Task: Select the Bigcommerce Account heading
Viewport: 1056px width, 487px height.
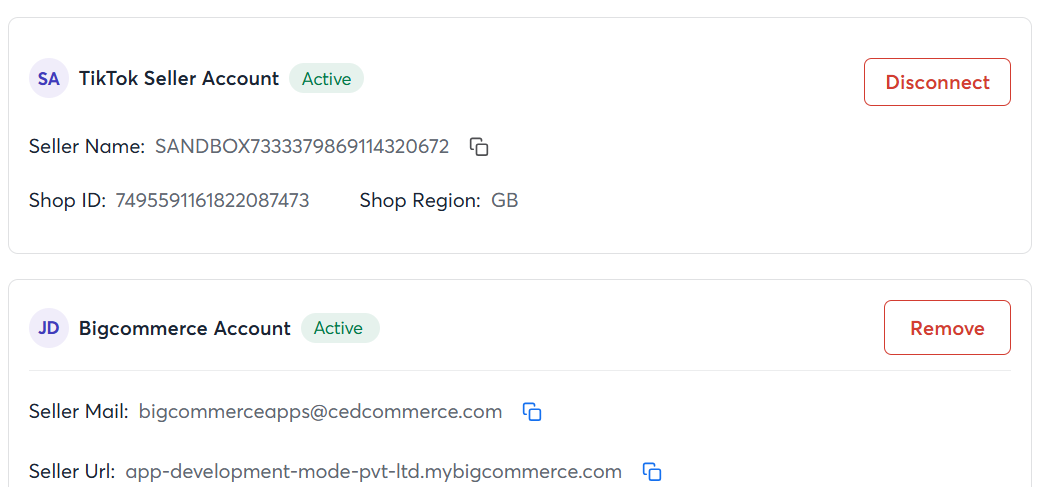Action: pos(185,328)
